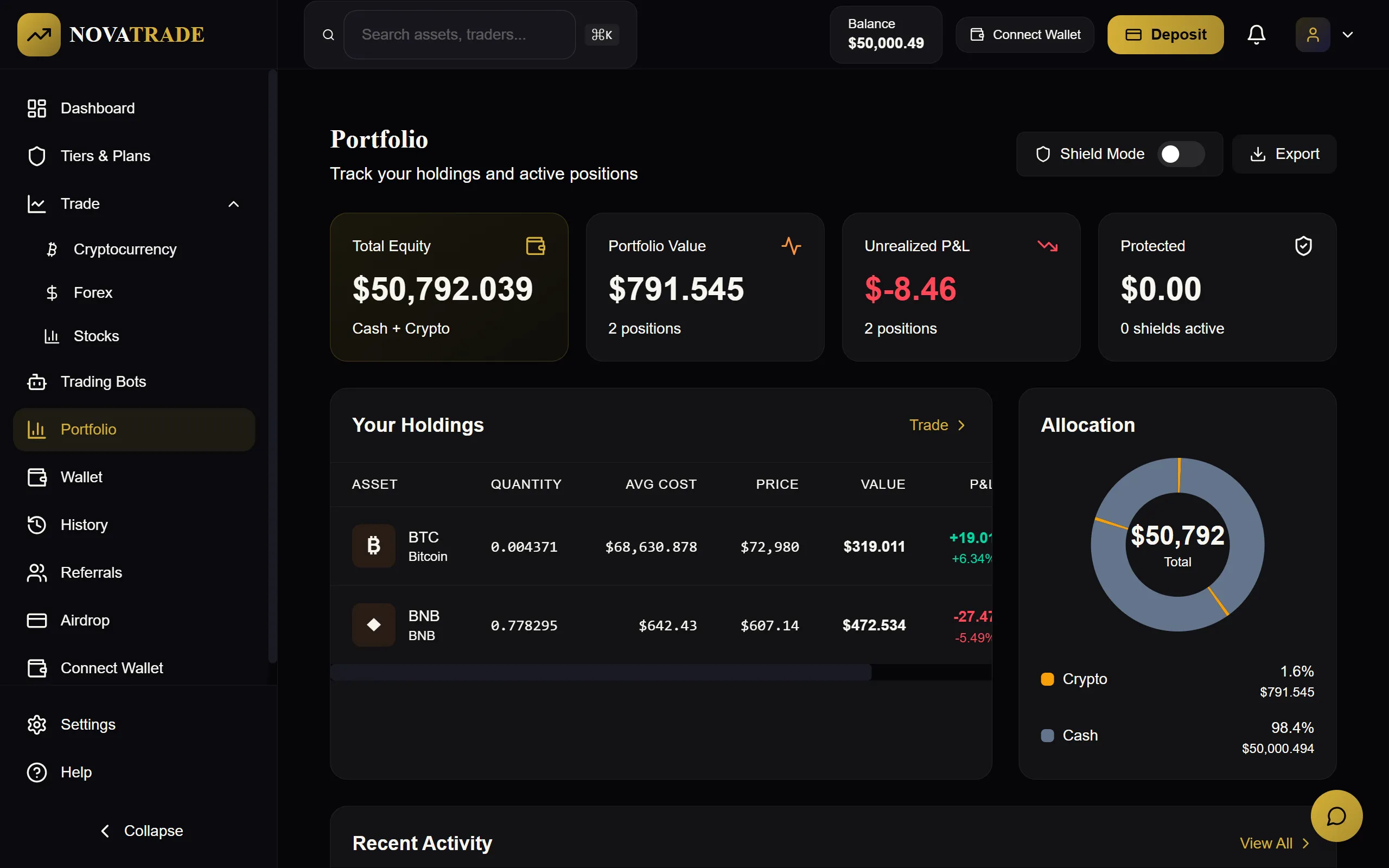The image size is (1389, 868).
Task: Click the Unrealized P&L trending-down icon
Action: click(1048, 246)
